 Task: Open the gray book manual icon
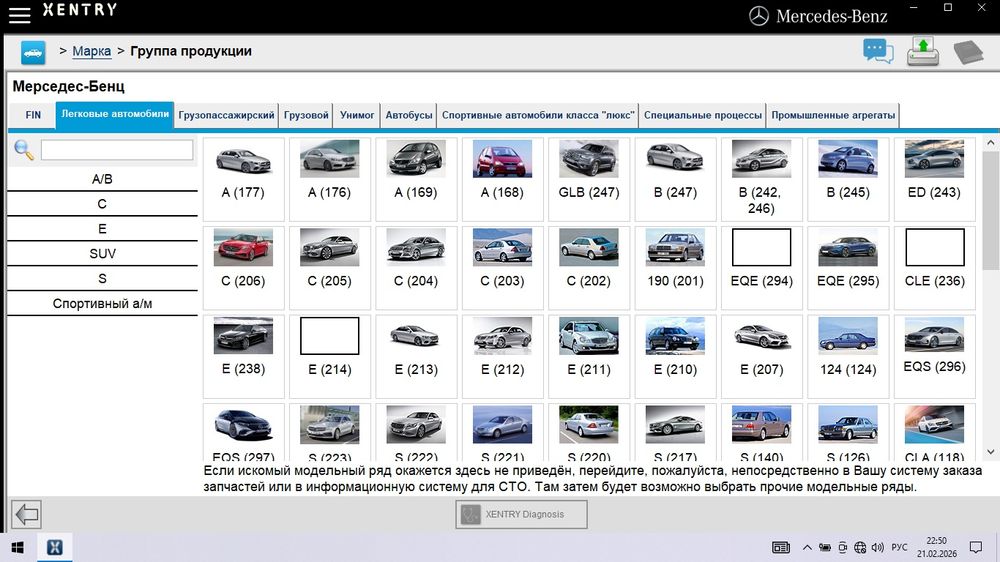coord(968,52)
